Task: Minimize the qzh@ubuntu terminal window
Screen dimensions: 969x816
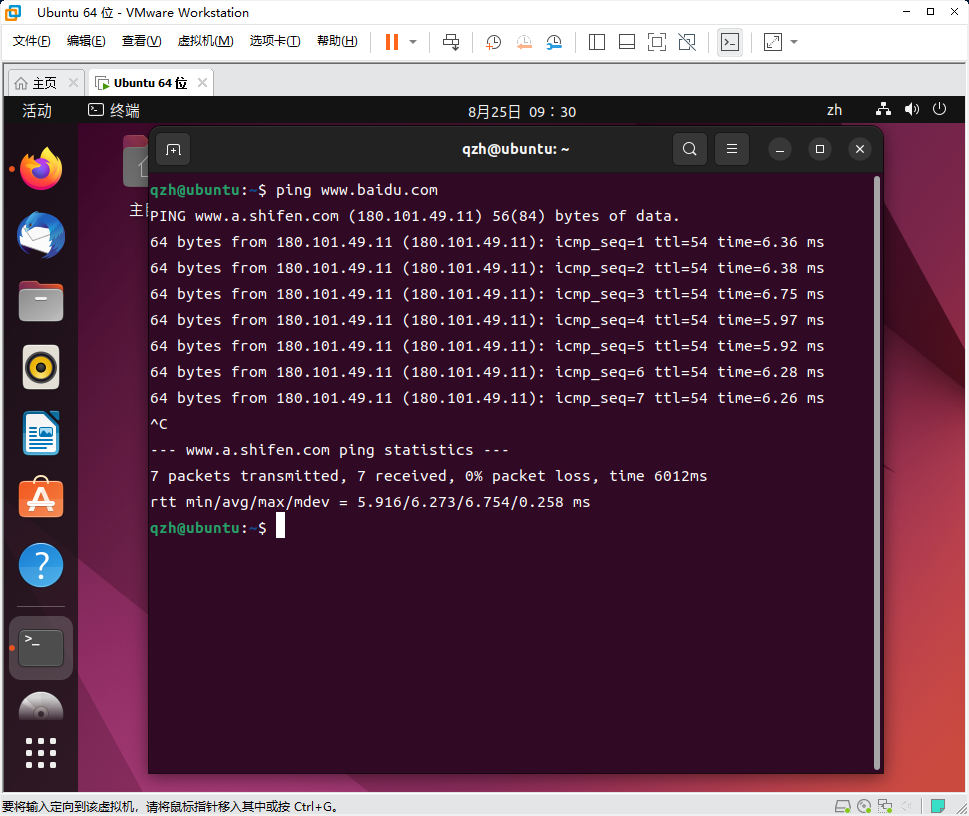Action: click(780, 150)
